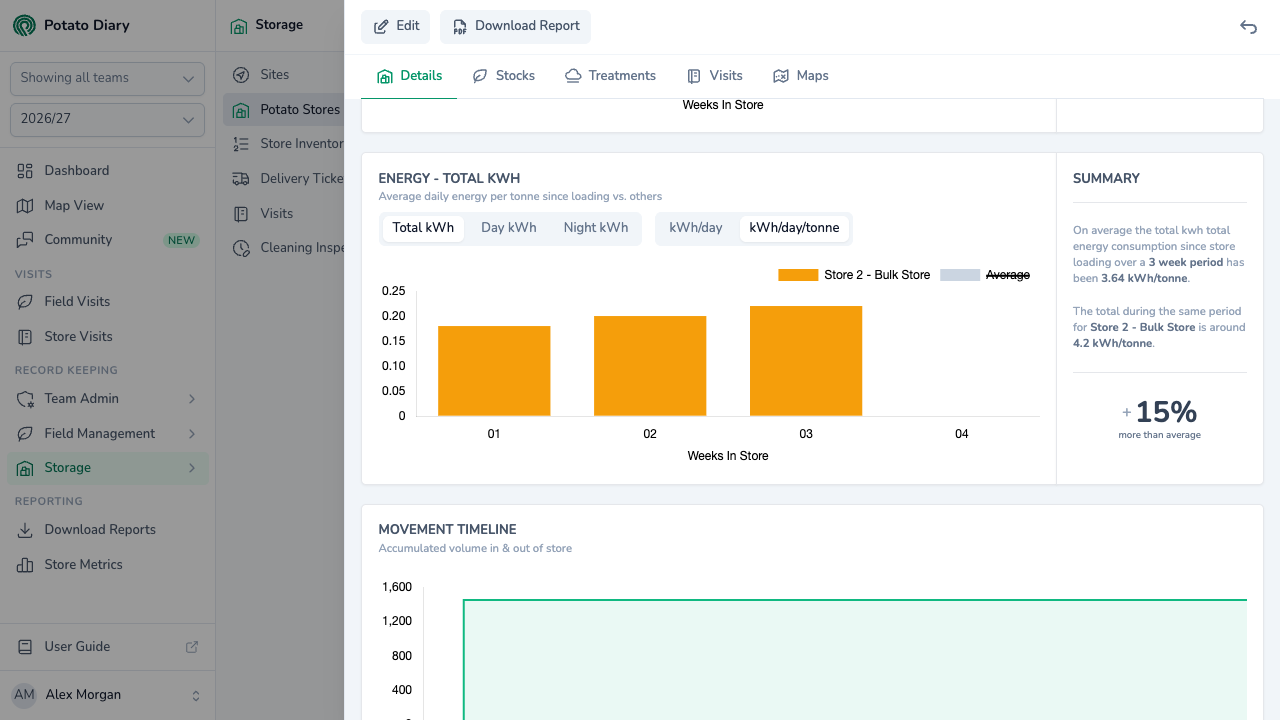Click the orange Store 2 - Bulk Store legend swatch
The height and width of the screenshot is (720, 1280).
click(x=798, y=275)
